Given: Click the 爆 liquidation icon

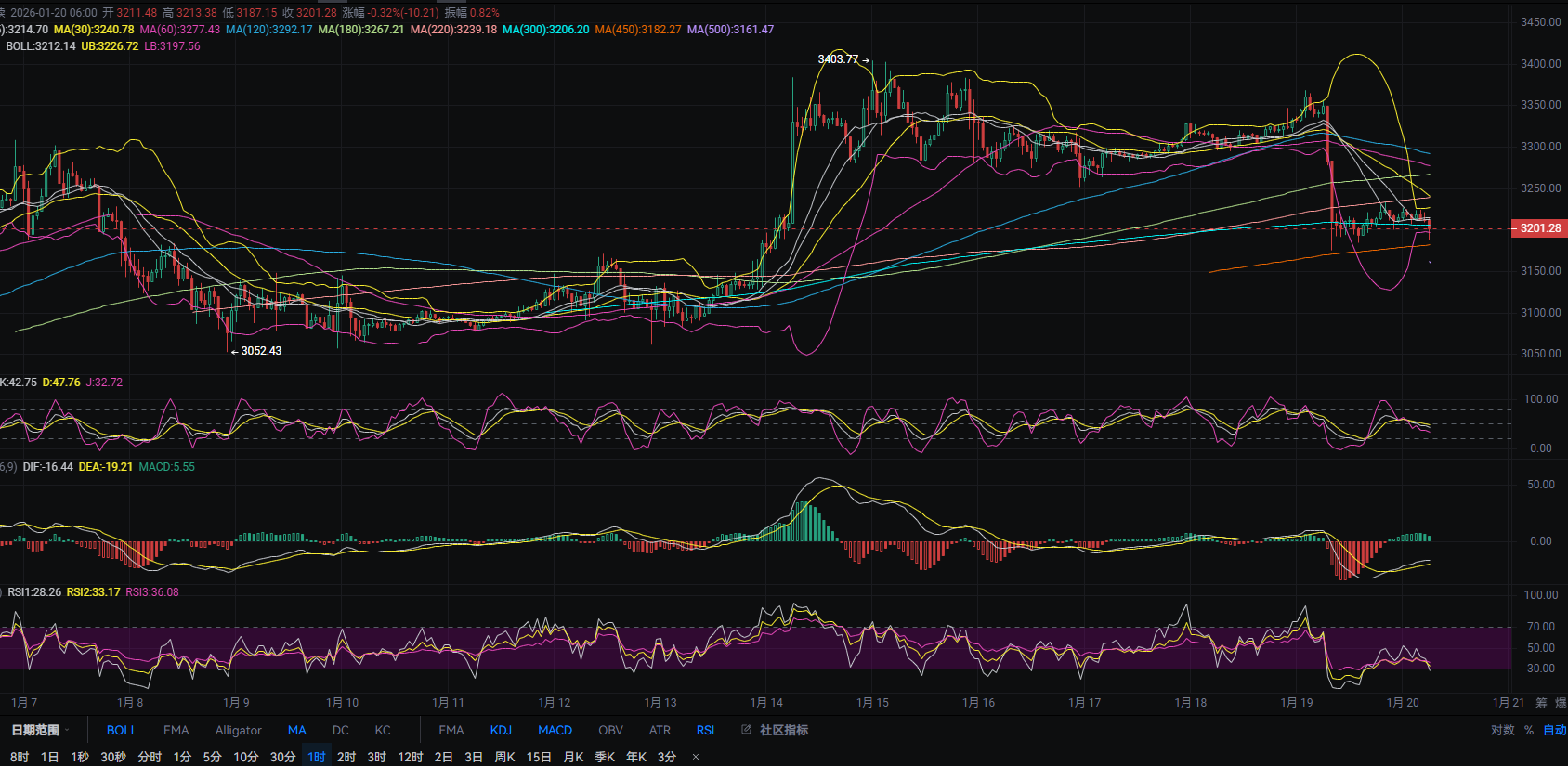Looking at the screenshot, I should pyautogui.click(x=1561, y=703).
